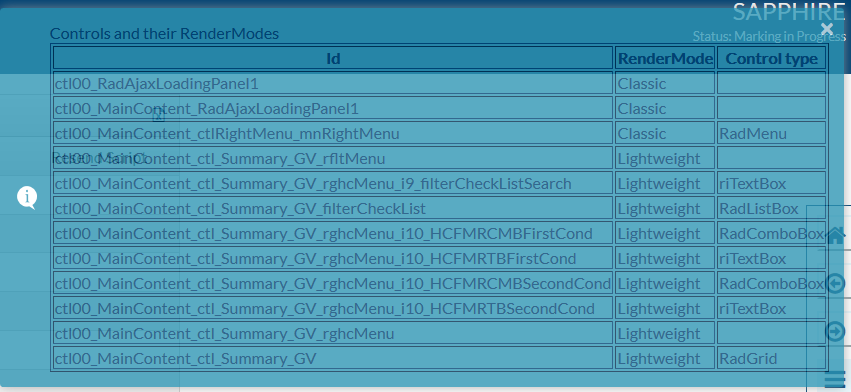Select the ctlRightMenu_mnRightMenu Id cell
Image resolution: width=851 pixels, height=392 pixels.
(333, 134)
